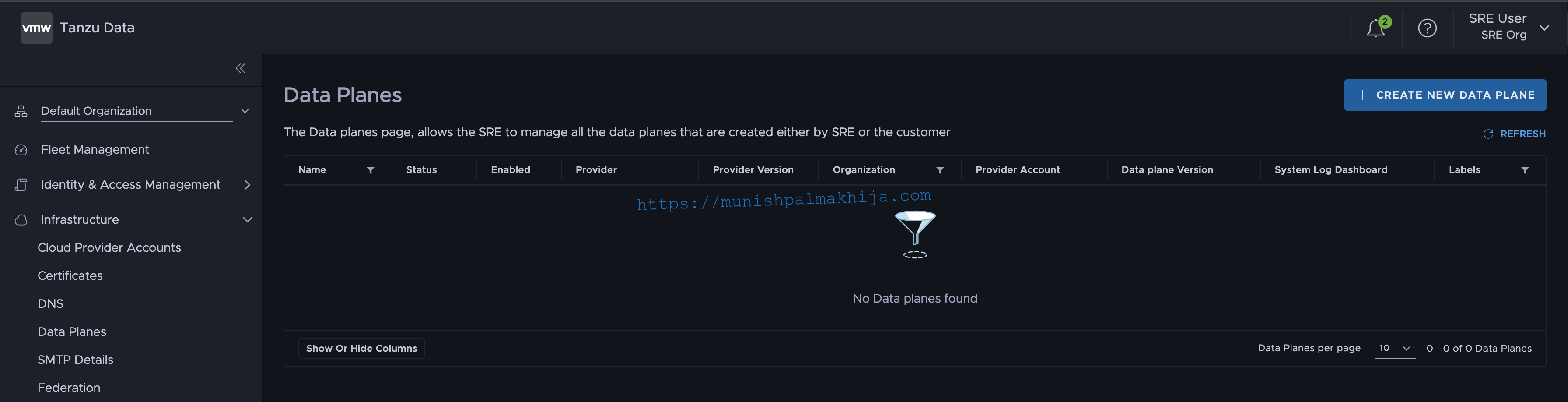Image resolution: width=1568 pixels, height=402 pixels.
Task: Open Federation page
Action: 69,388
